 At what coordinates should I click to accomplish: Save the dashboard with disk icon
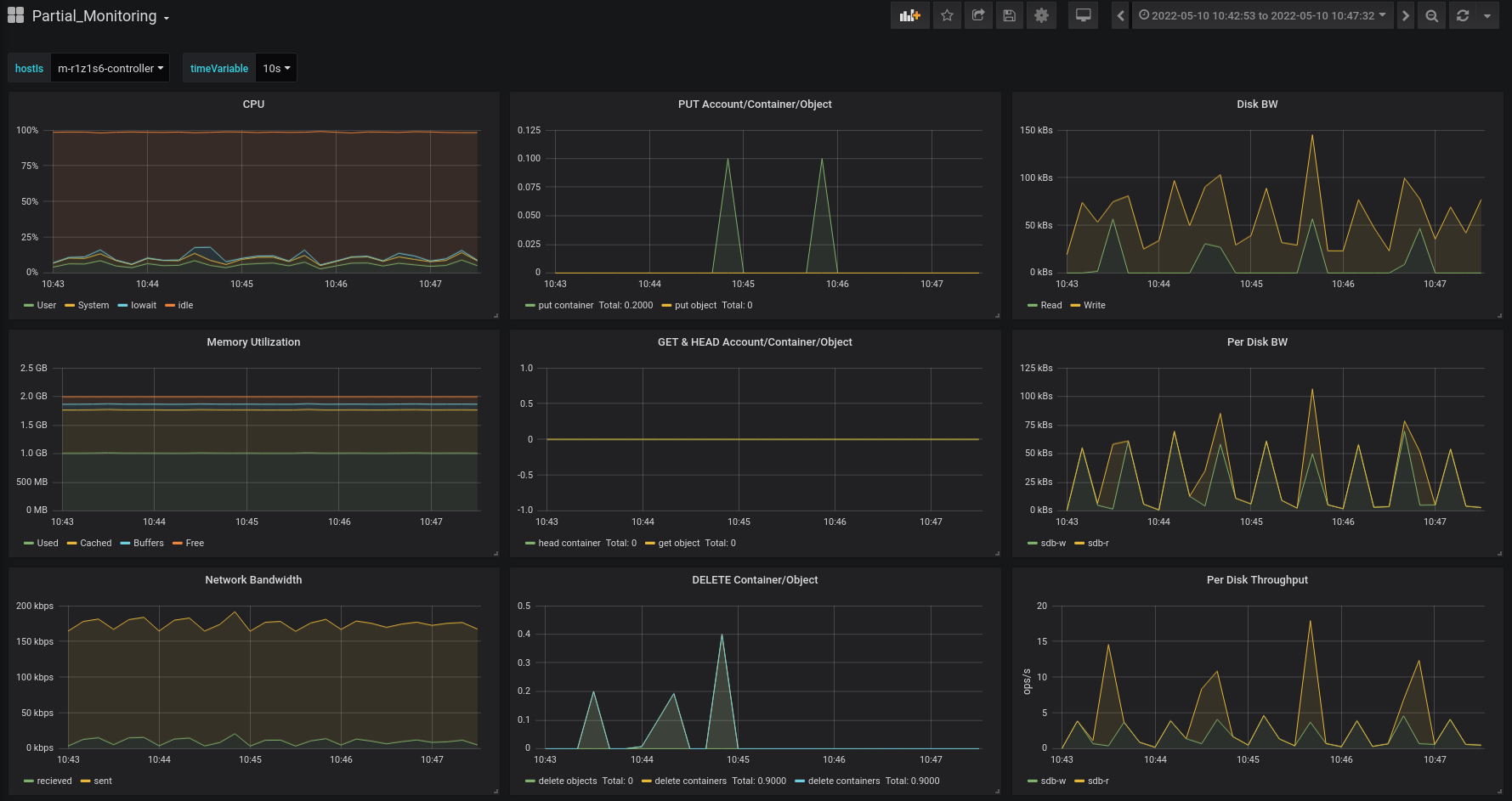coord(1010,15)
